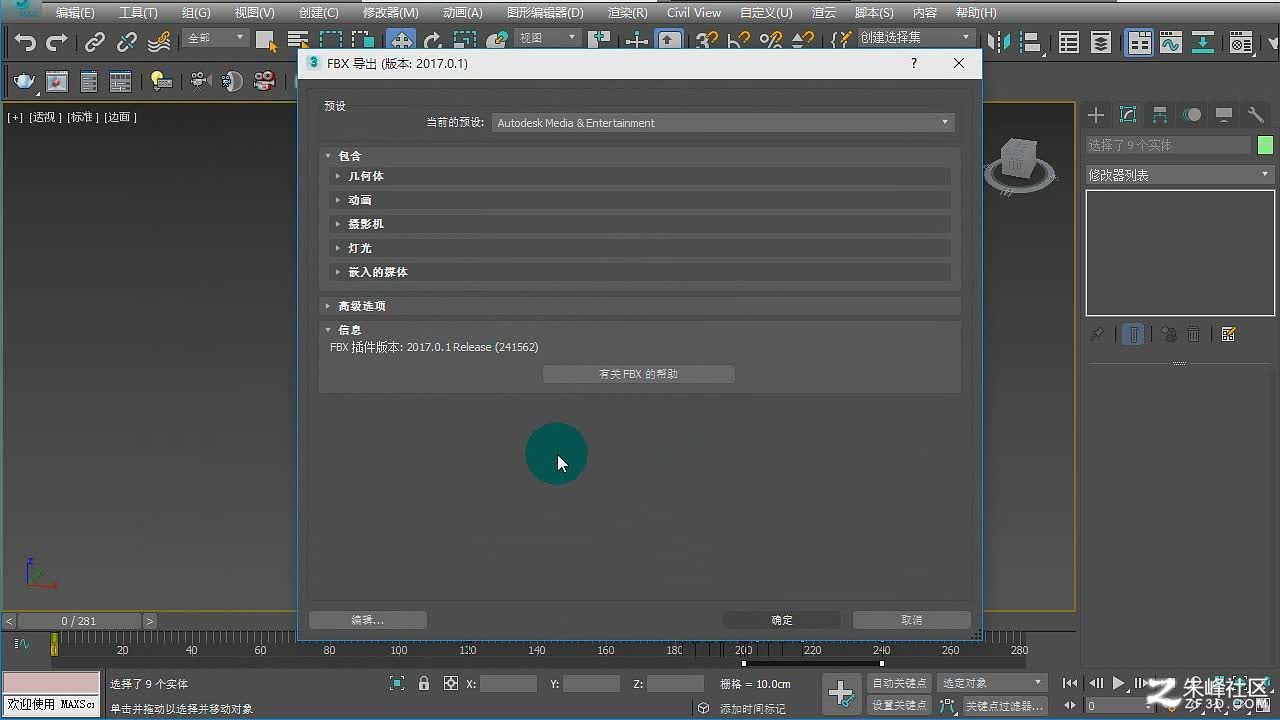Click the green object color swatch

1265,145
